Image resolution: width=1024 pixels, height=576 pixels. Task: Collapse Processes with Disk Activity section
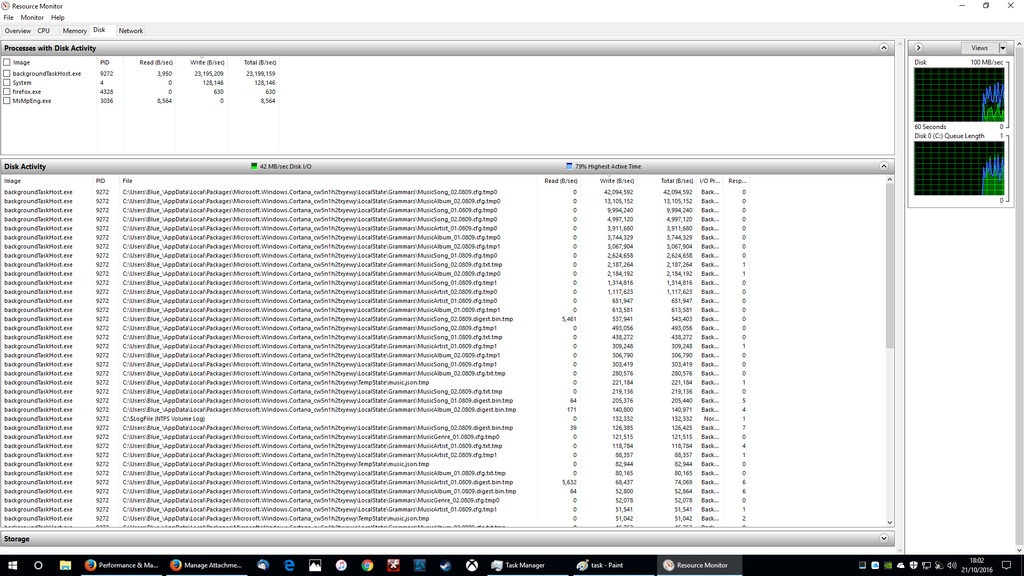tap(884, 48)
